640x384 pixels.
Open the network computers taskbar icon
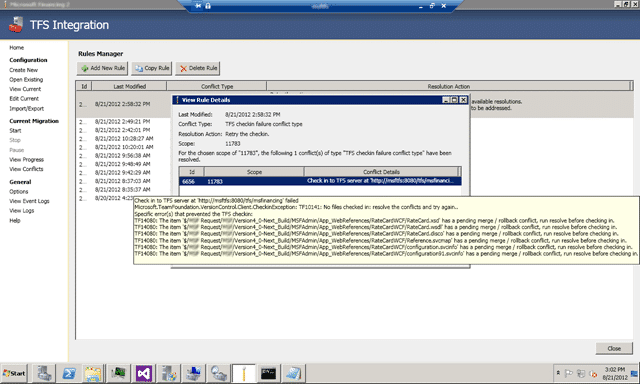(193, 373)
